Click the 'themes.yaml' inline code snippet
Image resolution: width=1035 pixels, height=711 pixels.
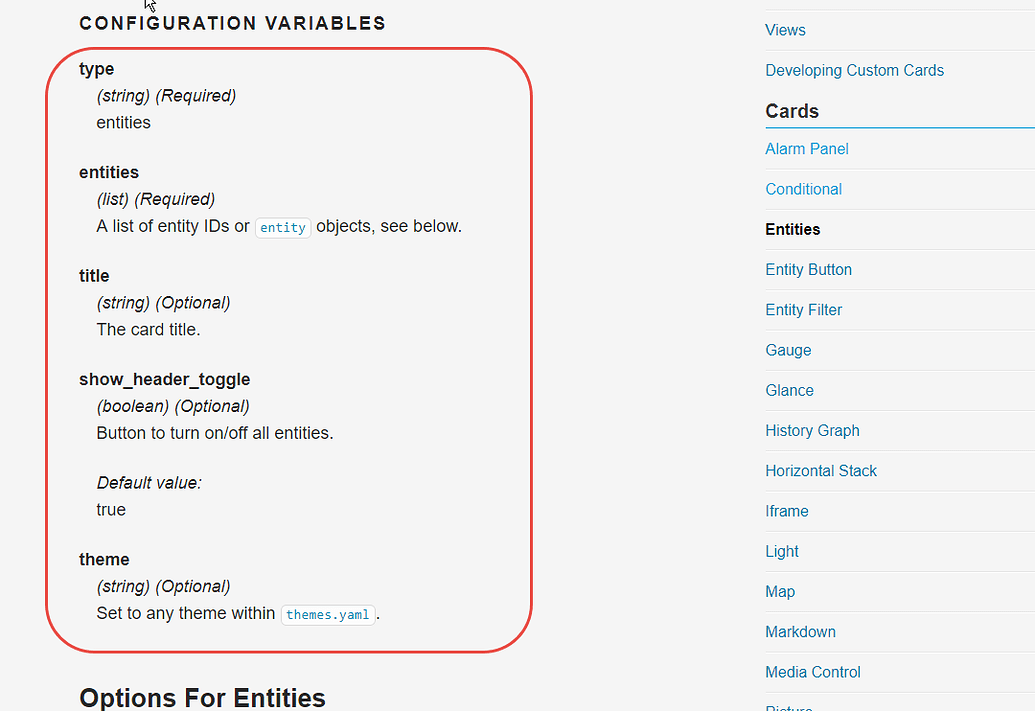pyautogui.click(x=328, y=614)
